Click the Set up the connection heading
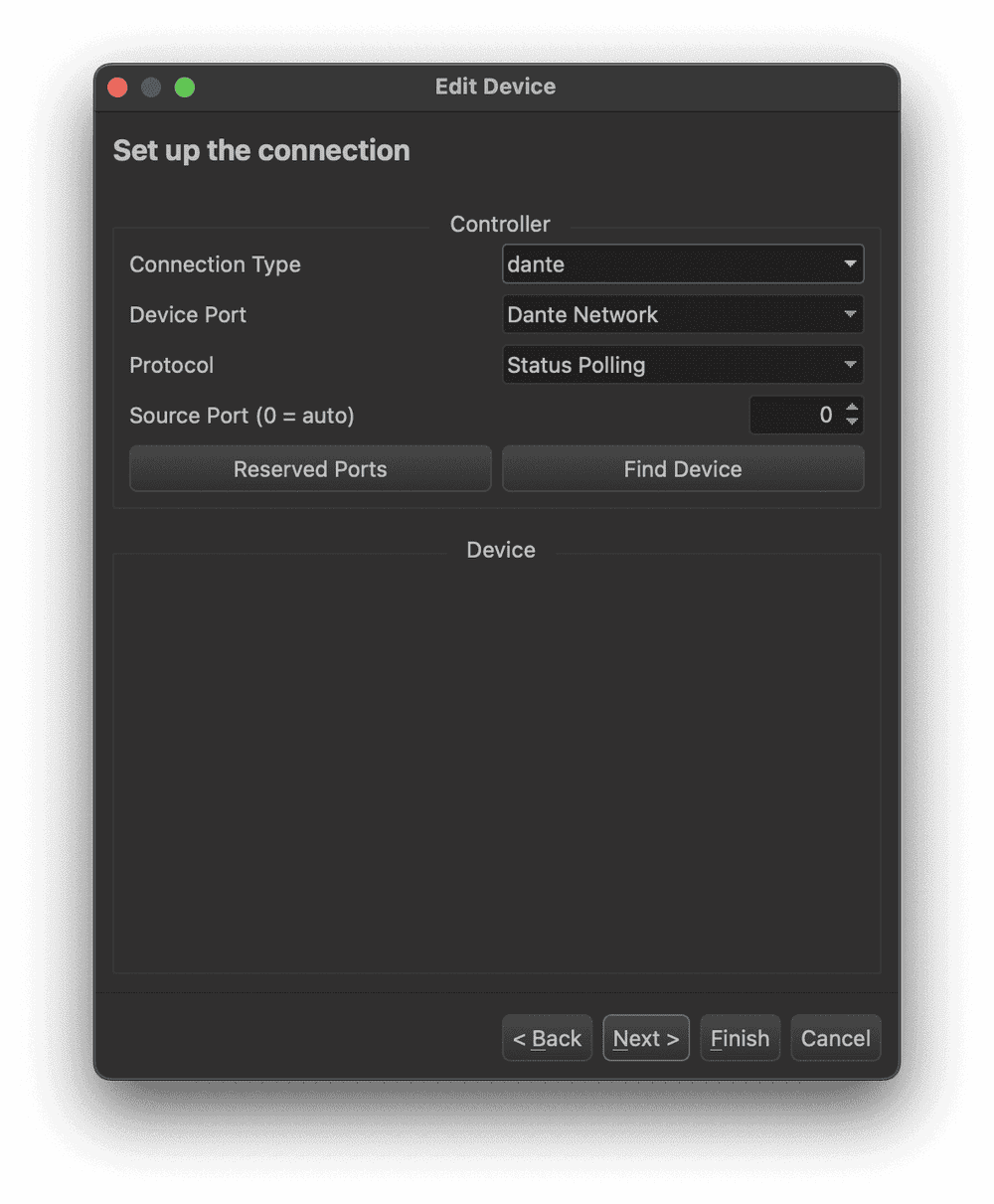This screenshot has height=1204, width=994. point(261,150)
